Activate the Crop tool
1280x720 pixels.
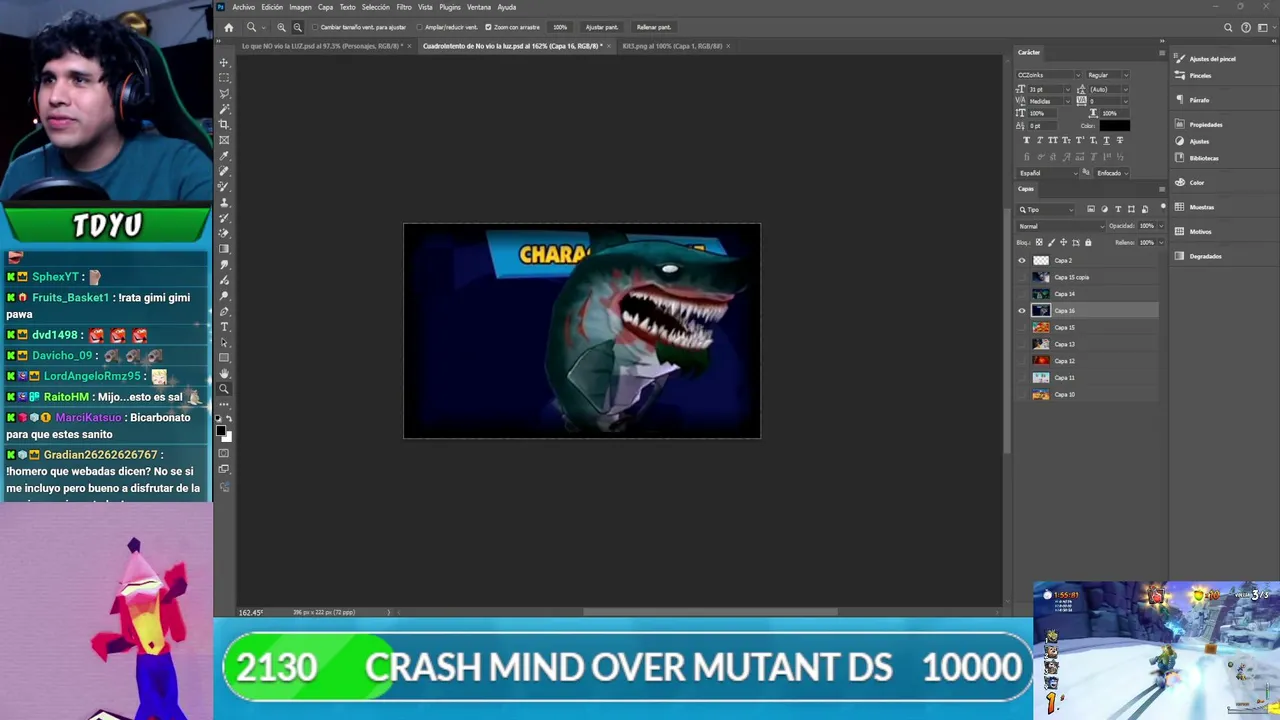pyautogui.click(x=224, y=124)
